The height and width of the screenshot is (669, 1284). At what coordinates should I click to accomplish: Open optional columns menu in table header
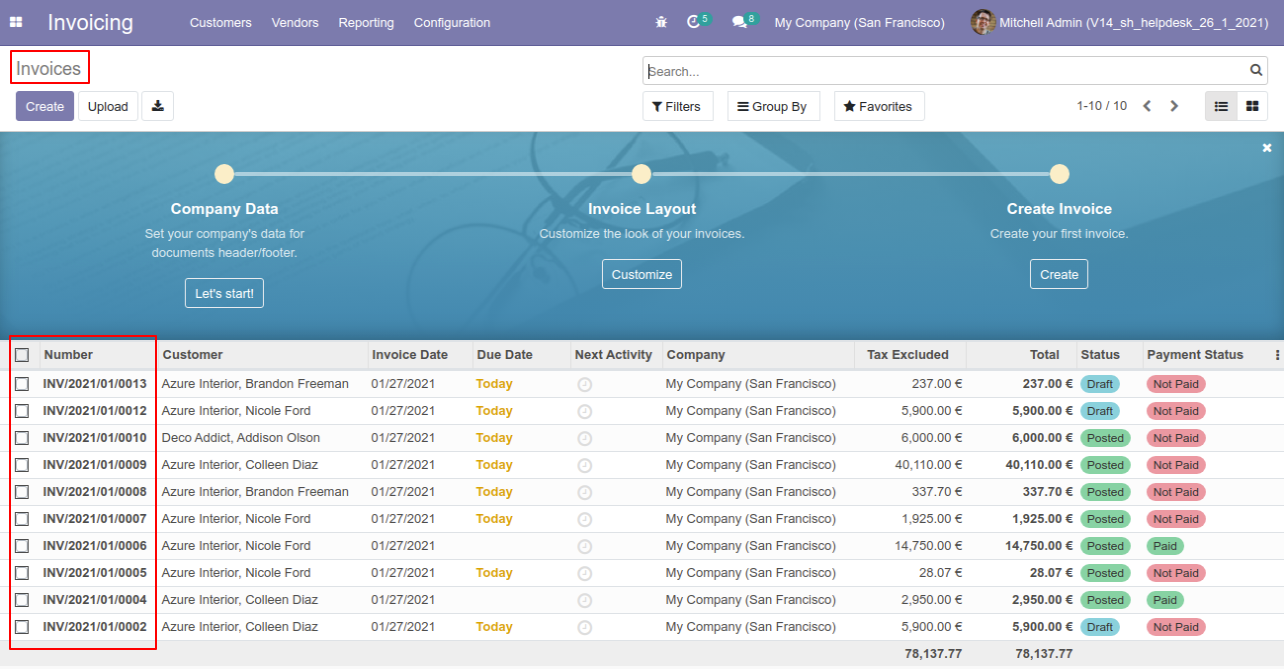coord(1277,355)
